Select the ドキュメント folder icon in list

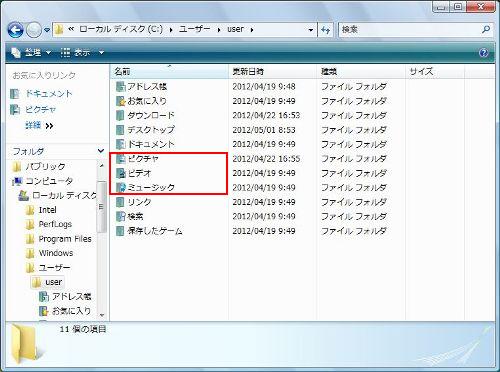point(120,144)
